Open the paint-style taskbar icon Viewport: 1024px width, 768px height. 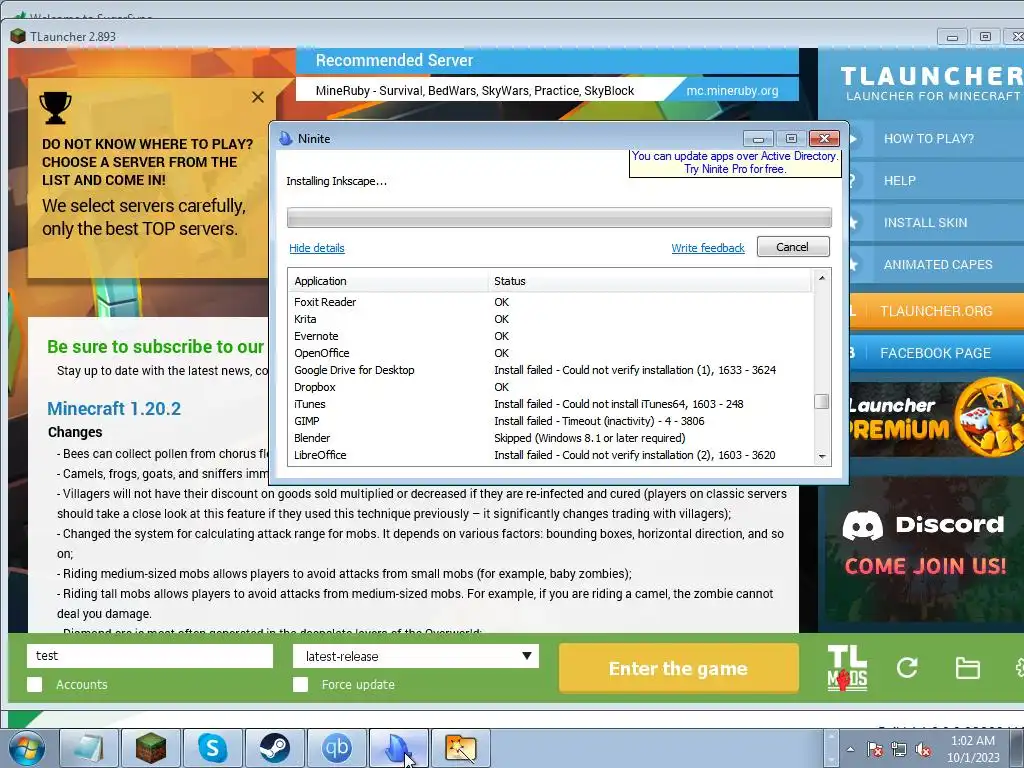point(460,748)
